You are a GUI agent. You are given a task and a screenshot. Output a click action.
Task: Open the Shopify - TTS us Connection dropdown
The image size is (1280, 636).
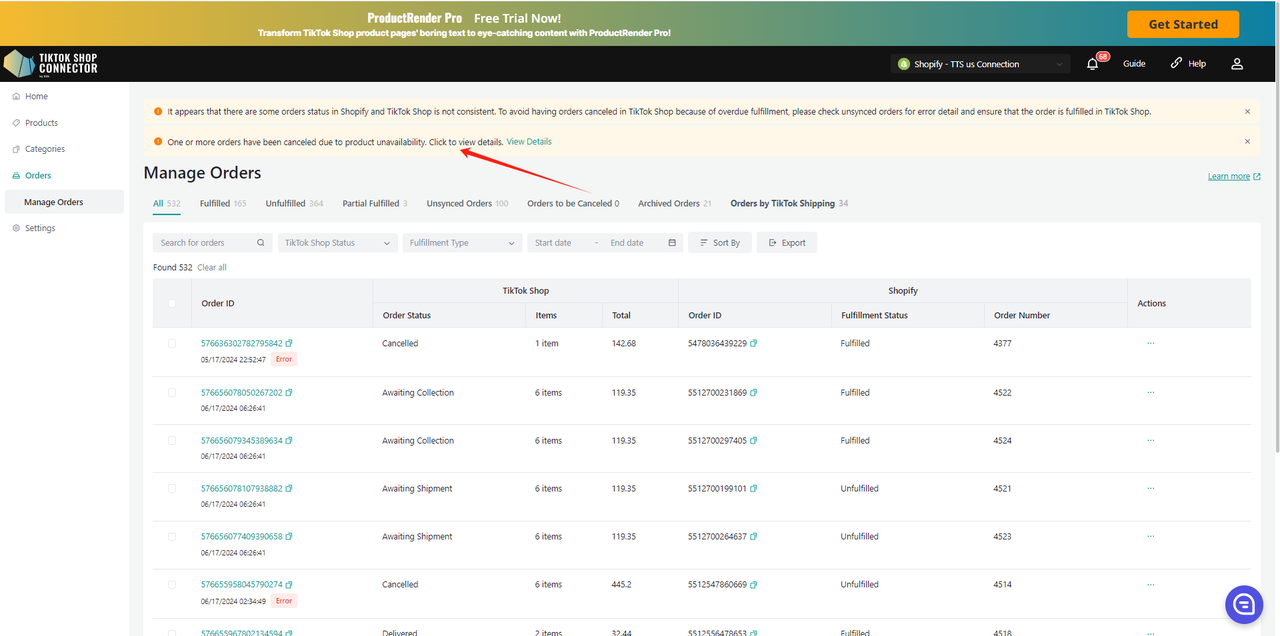[981, 64]
